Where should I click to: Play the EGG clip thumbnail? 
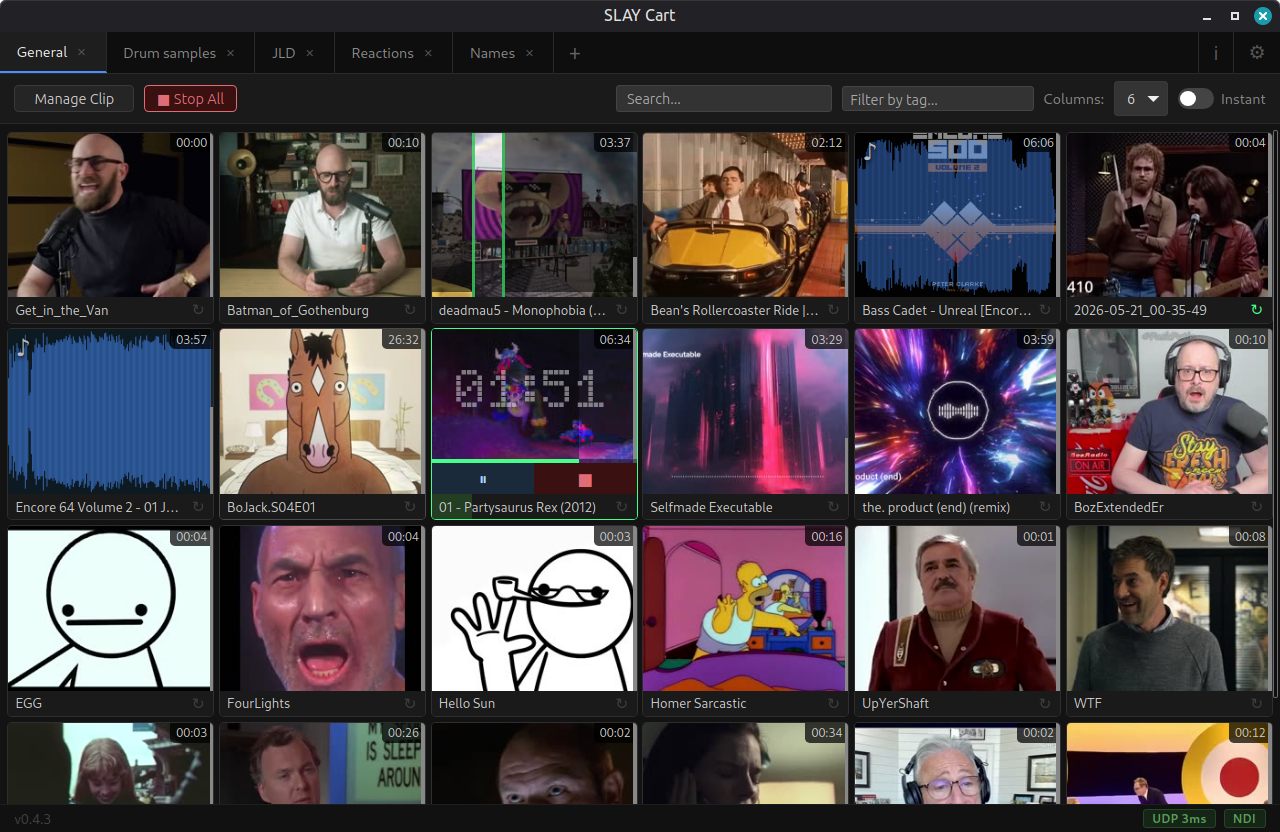point(109,608)
